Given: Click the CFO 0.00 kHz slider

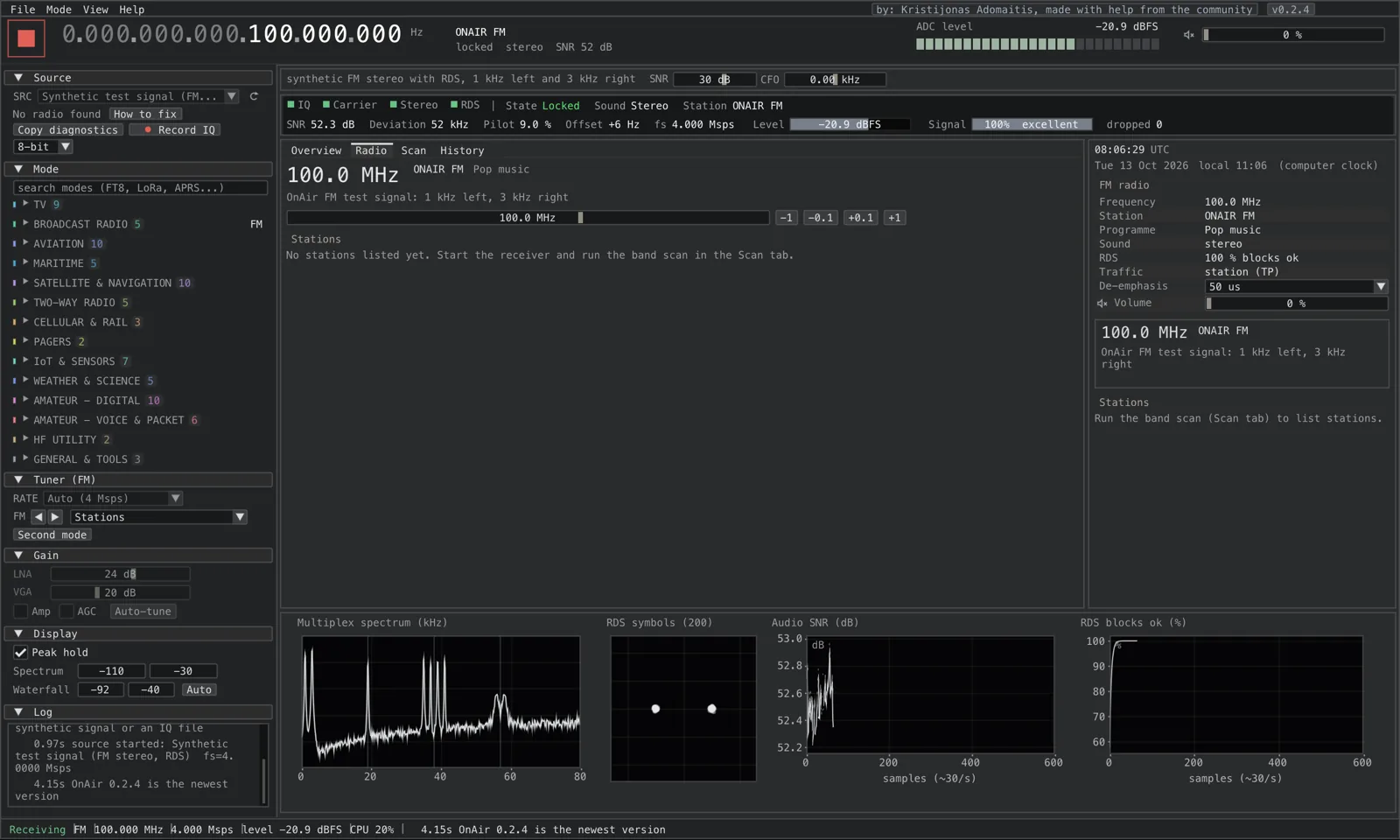Looking at the screenshot, I should click(836, 80).
